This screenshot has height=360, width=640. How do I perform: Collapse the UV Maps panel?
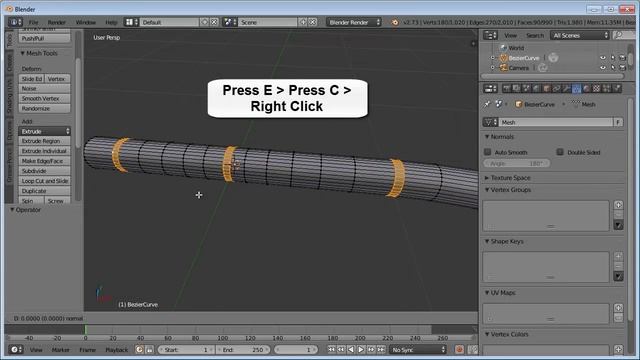tap(500, 293)
